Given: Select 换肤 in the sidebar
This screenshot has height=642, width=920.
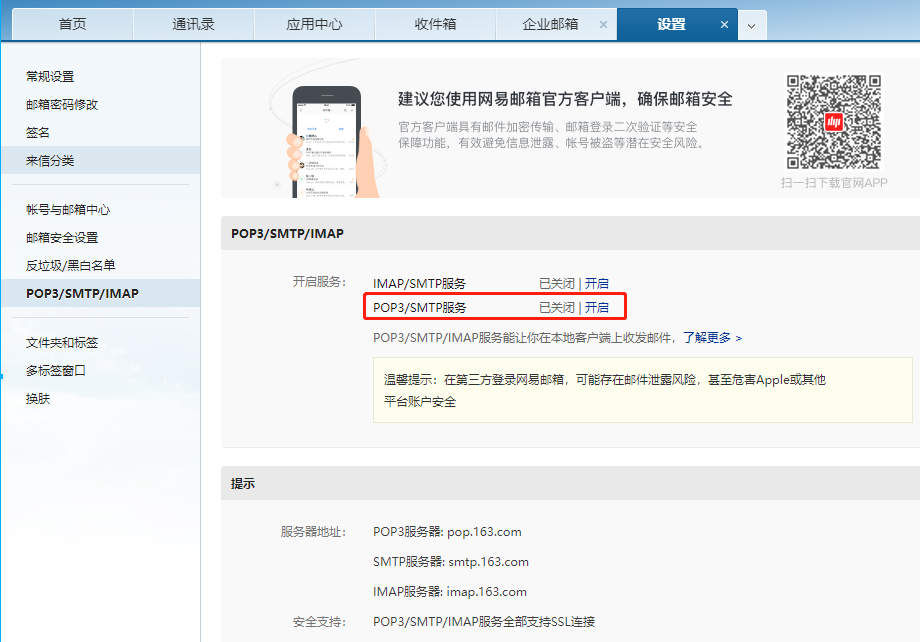Looking at the screenshot, I should pos(38,398).
